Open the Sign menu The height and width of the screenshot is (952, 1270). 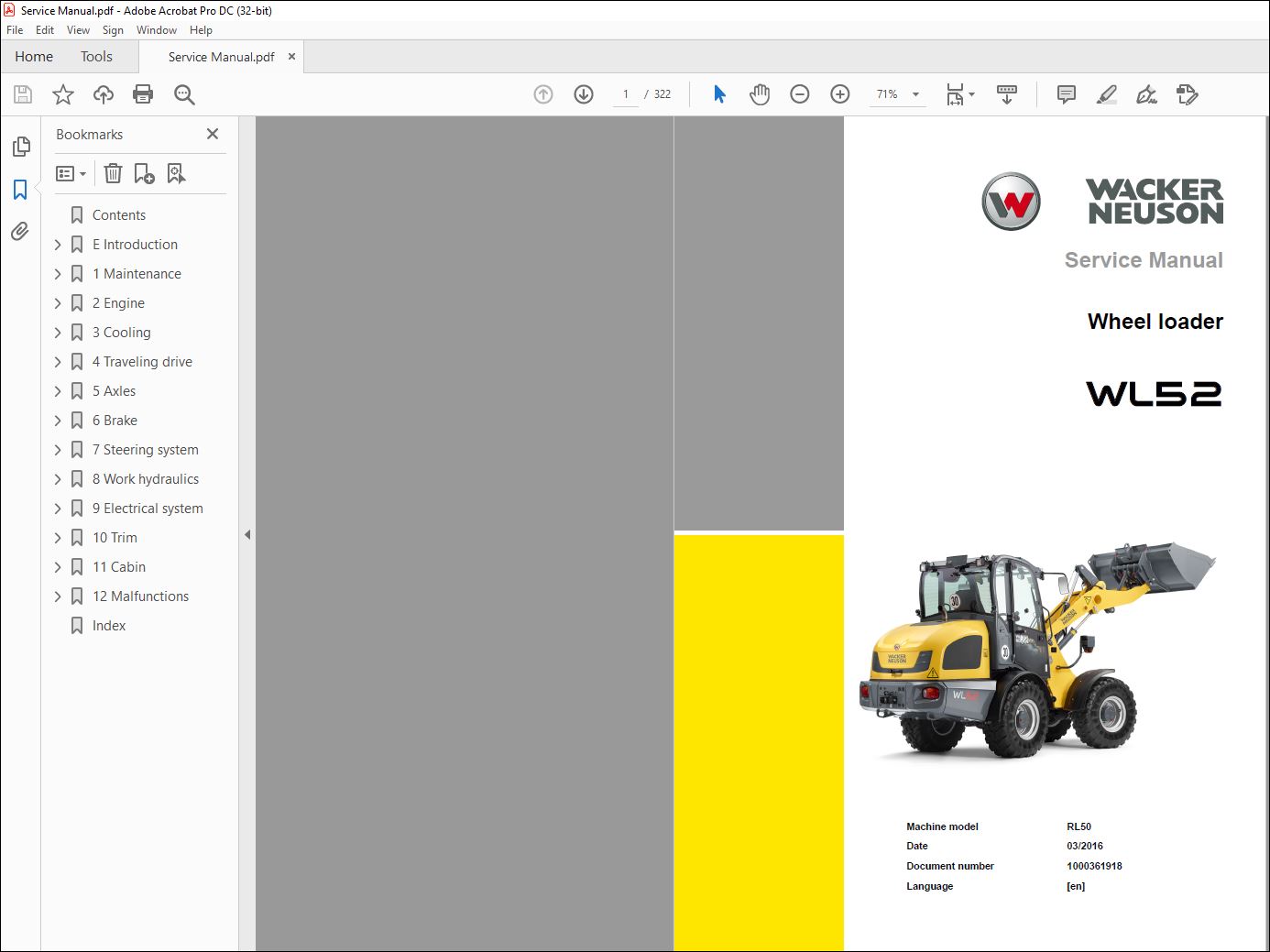coord(113,30)
